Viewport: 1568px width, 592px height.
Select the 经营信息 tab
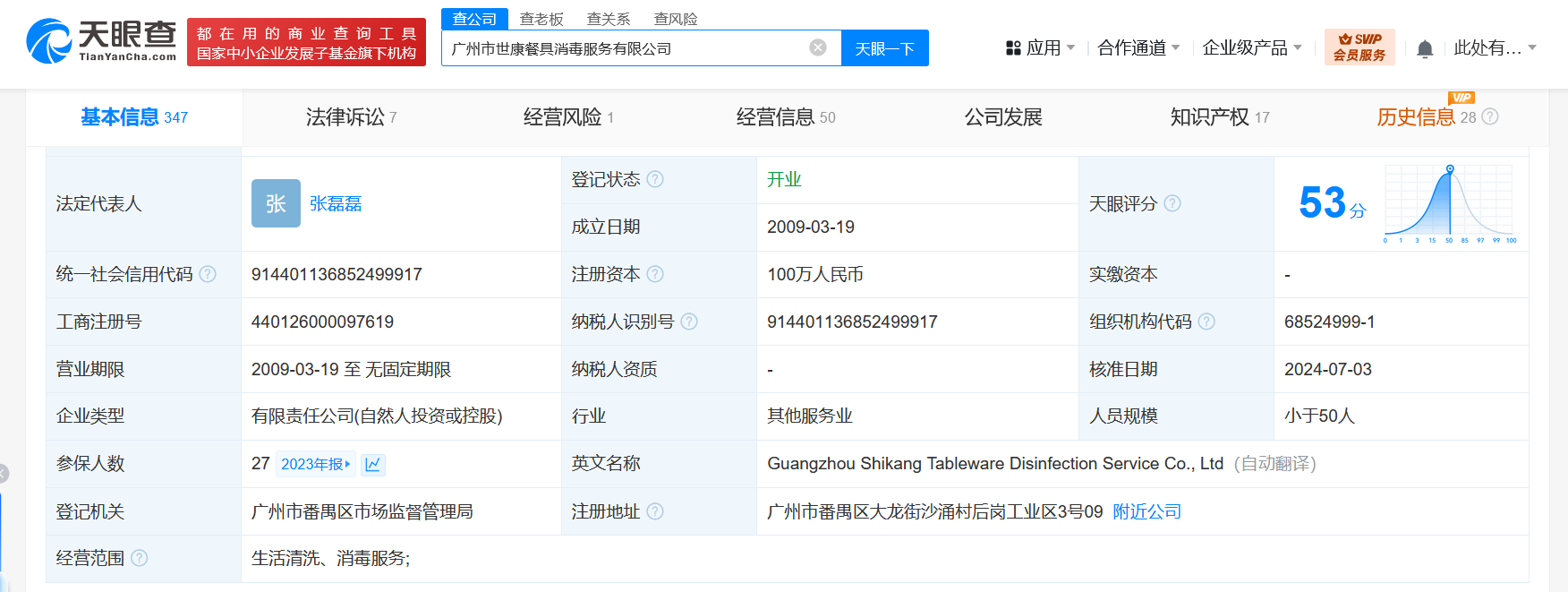pos(786,117)
